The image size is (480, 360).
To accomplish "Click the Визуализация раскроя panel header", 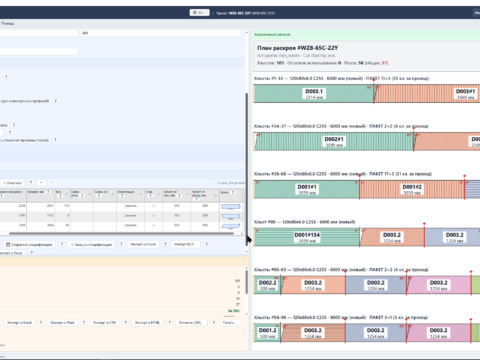I will [366, 34].
